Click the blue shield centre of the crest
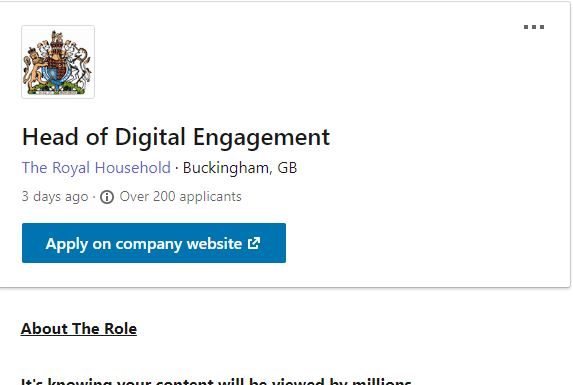Image resolution: width=573 pixels, height=385 pixels. pos(56,72)
